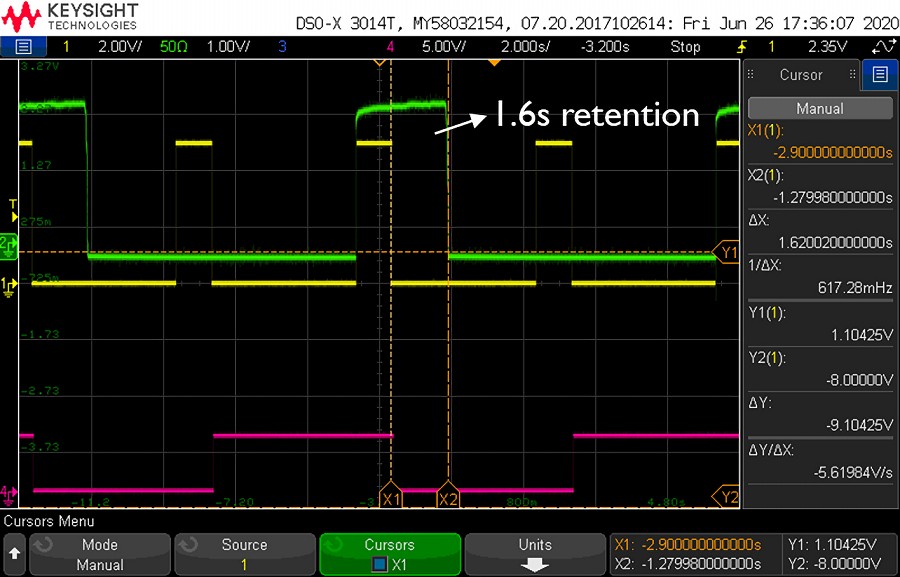Expand the Units softkey menu
This screenshot has height=577, width=900.
(535, 554)
